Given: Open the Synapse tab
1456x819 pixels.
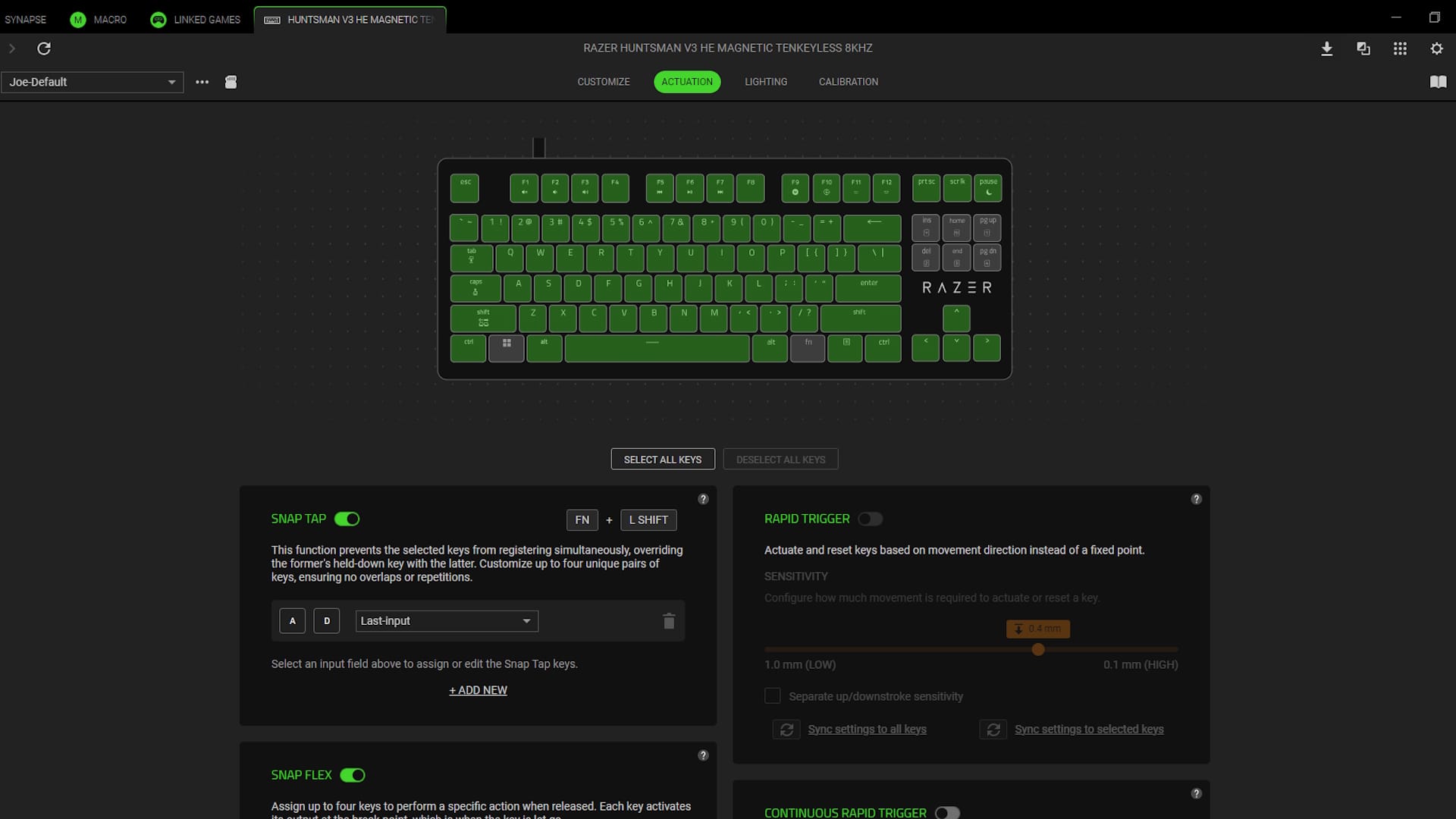Looking at the screenshot, I should point(26,20).
